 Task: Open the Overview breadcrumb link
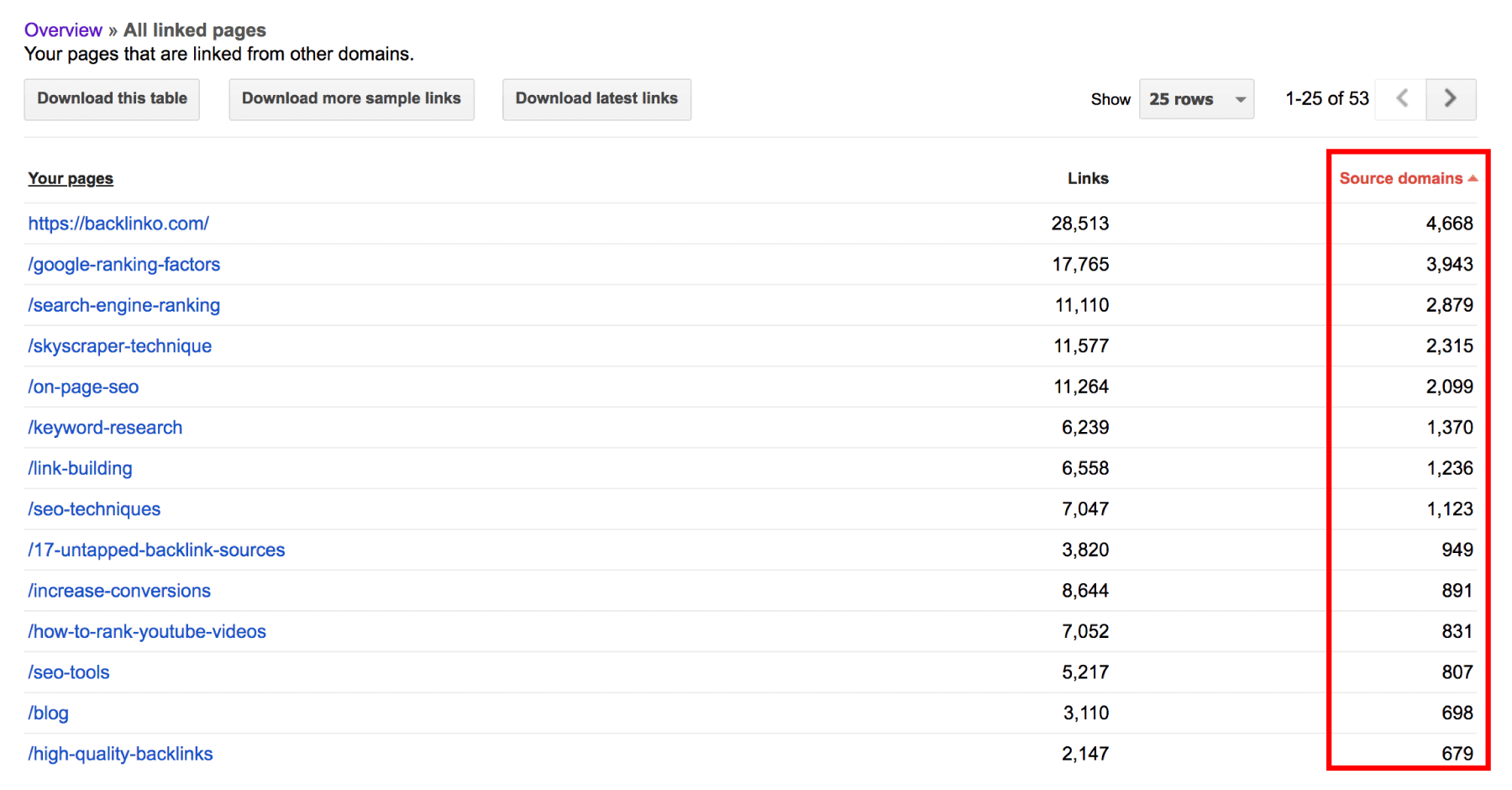63,30
